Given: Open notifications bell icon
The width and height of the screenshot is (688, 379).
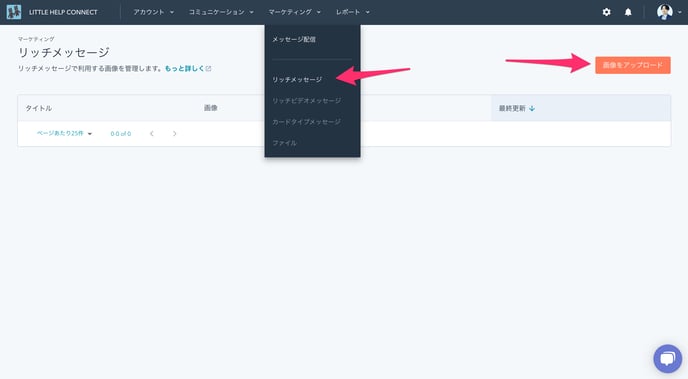Looking at the screenshot, I should click(x=628, y=12).
